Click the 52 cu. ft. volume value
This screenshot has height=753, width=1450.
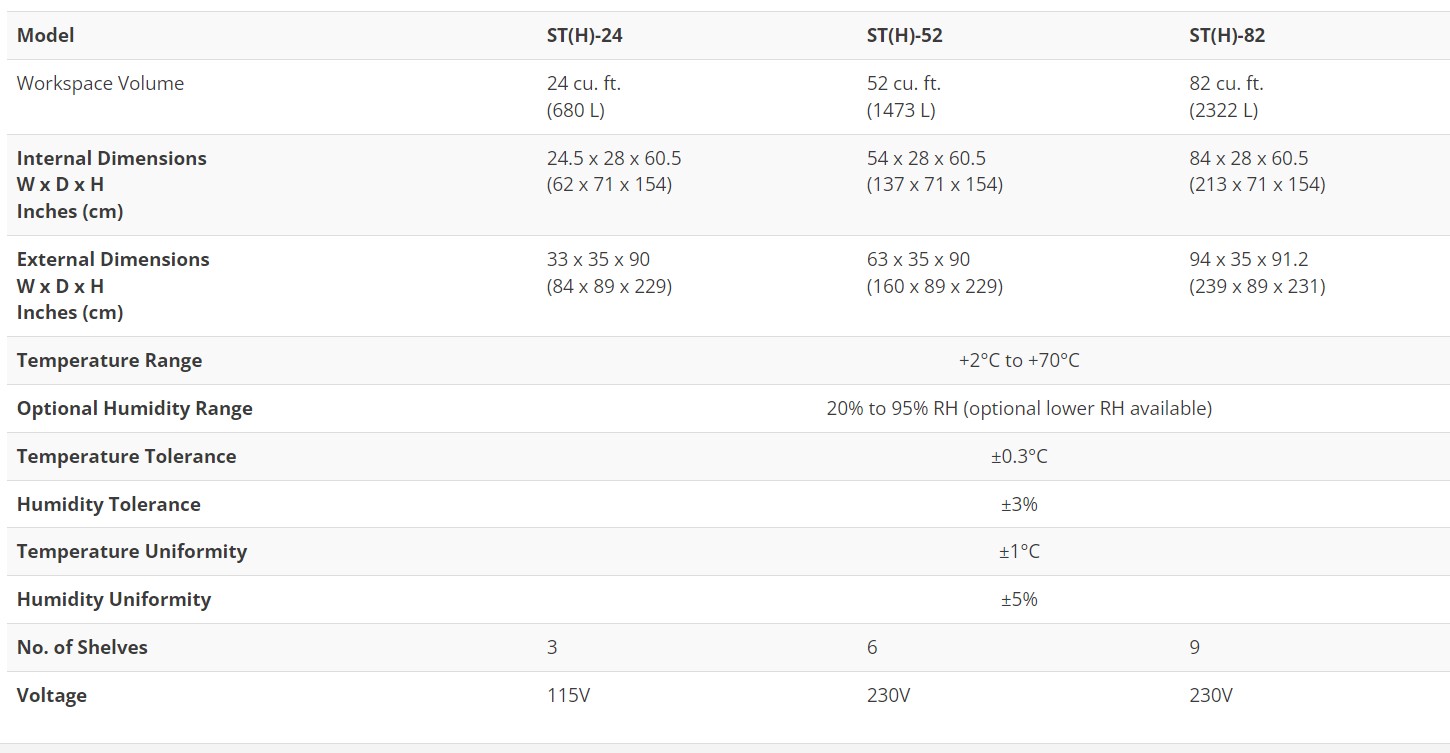(904, 84)
